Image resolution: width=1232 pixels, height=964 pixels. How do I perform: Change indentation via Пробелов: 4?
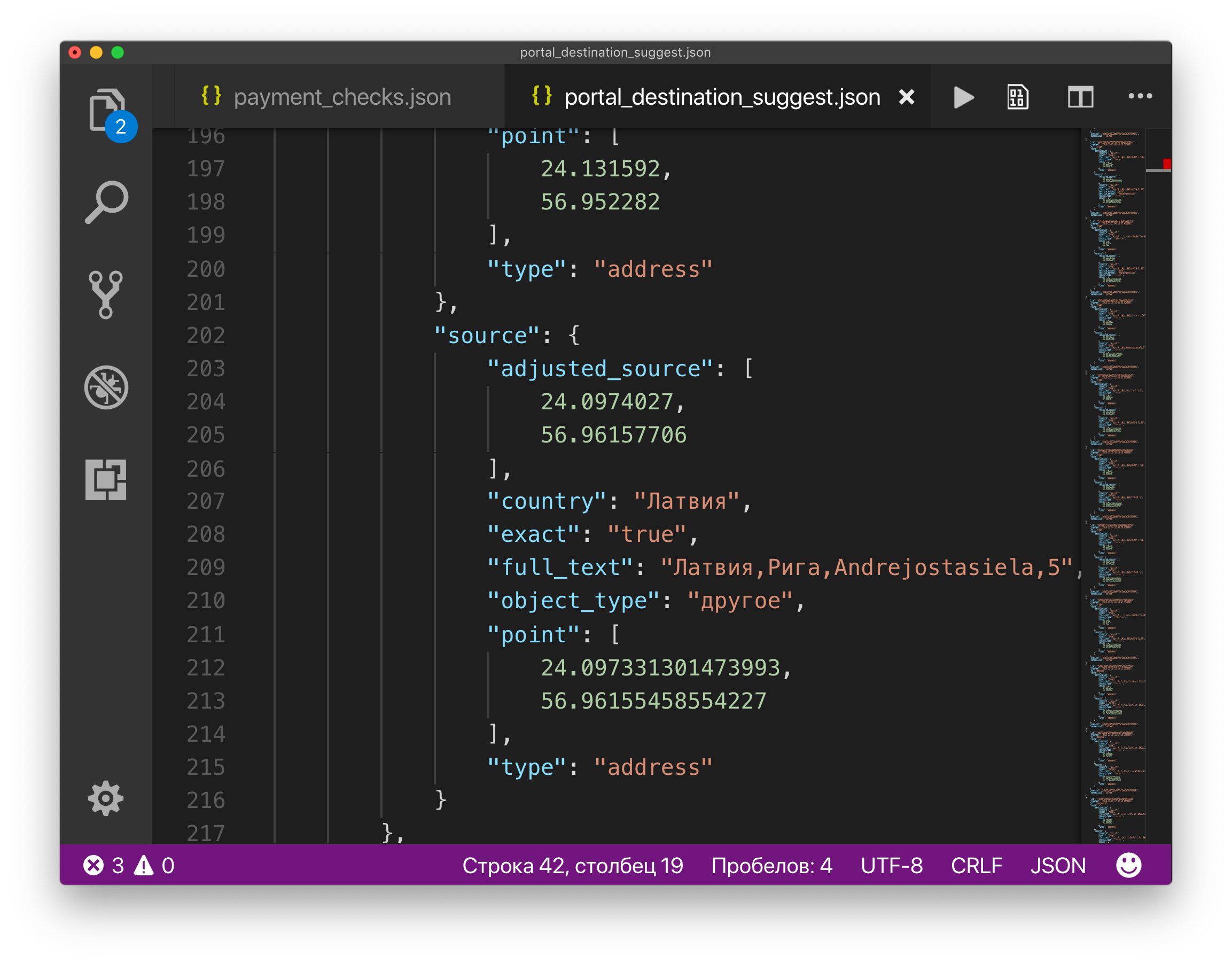771,865
